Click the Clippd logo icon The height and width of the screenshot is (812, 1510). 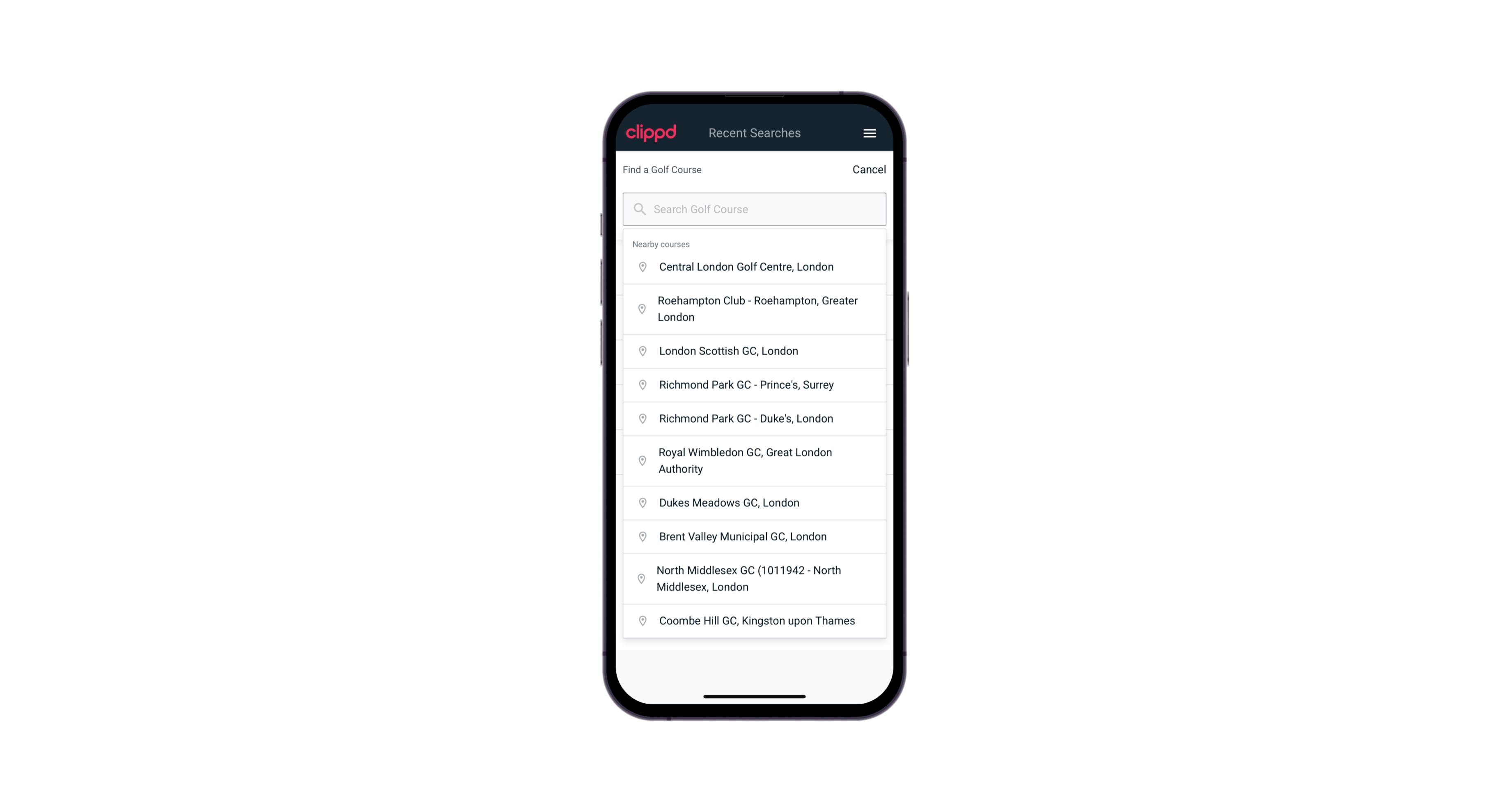click(652, 133)
